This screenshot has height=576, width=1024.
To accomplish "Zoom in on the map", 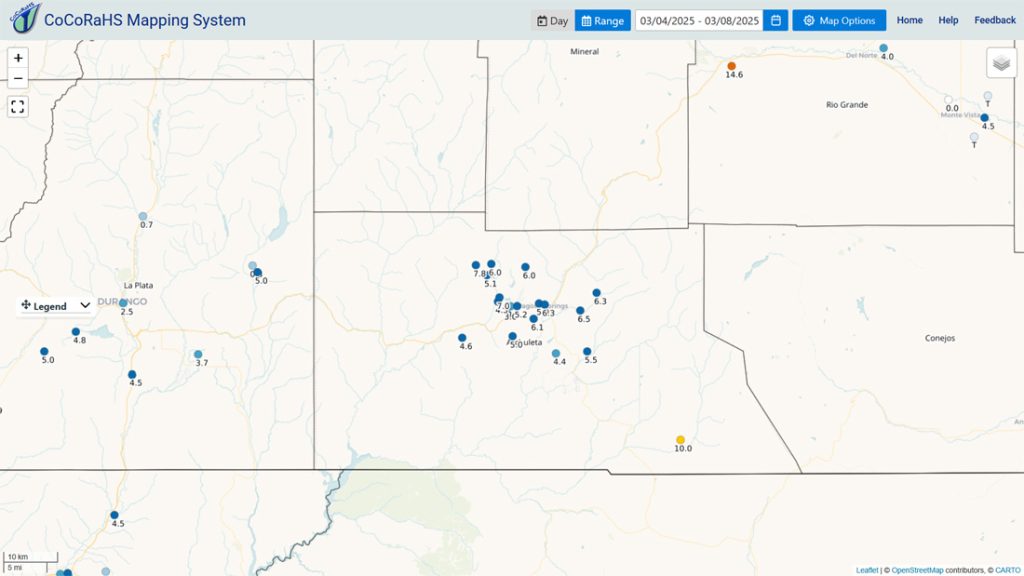I will click(x=18, y=58).
